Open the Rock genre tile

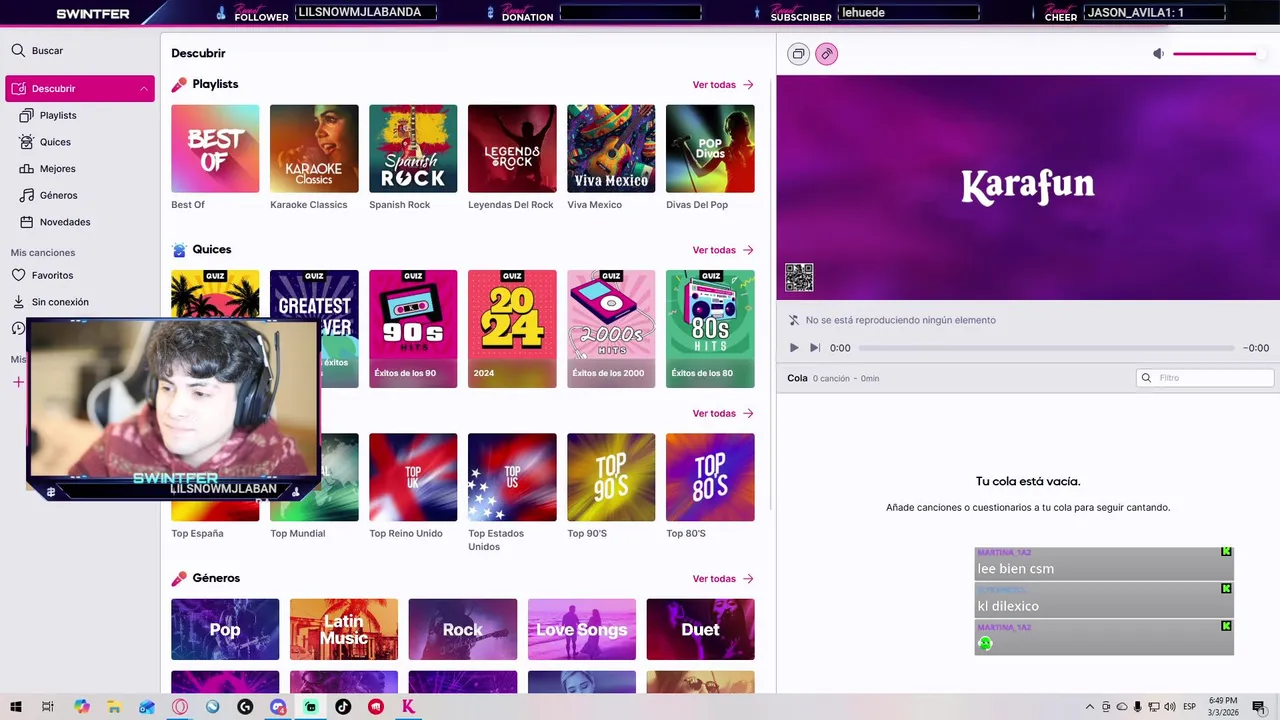463,629
